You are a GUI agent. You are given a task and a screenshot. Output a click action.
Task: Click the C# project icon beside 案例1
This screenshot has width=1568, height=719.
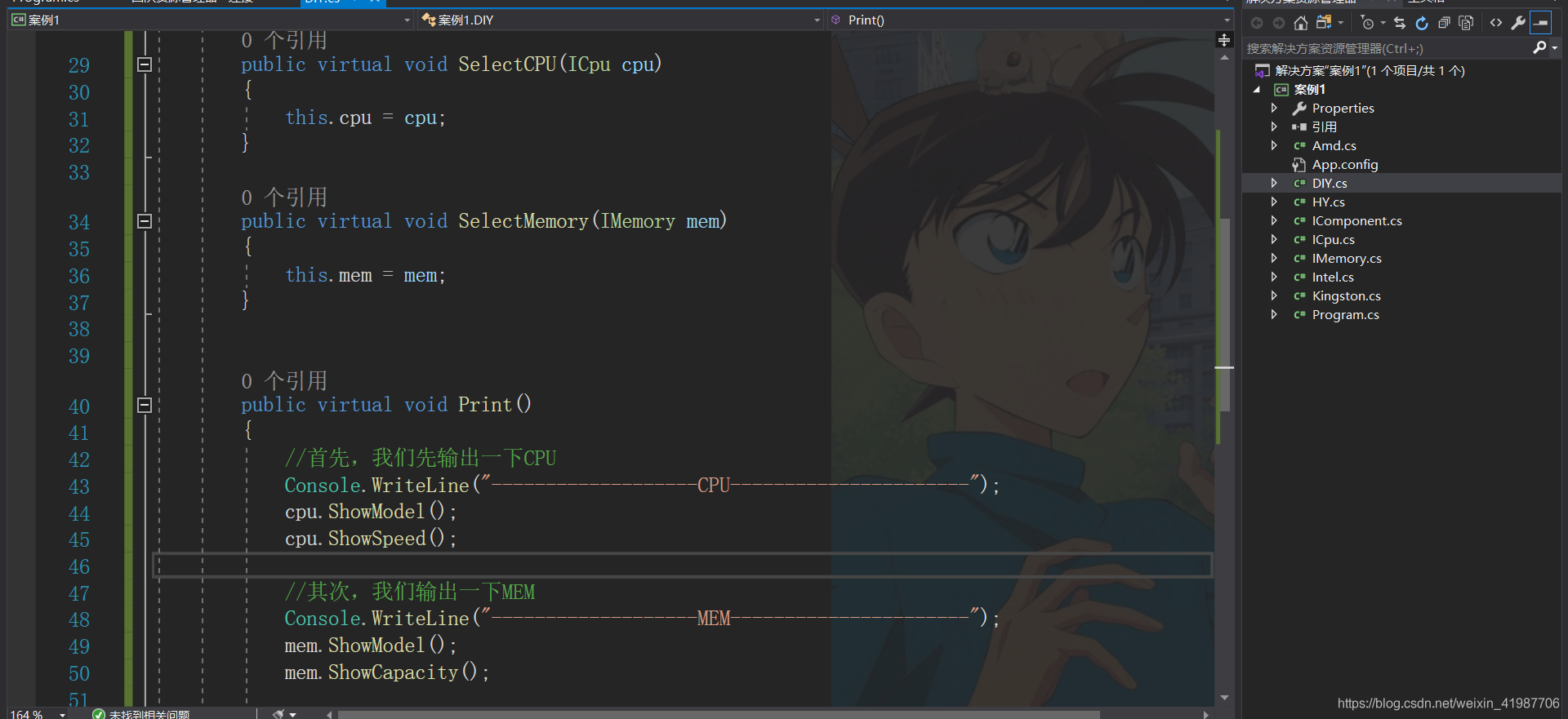pyautogui.click(x=1281, y=90)
